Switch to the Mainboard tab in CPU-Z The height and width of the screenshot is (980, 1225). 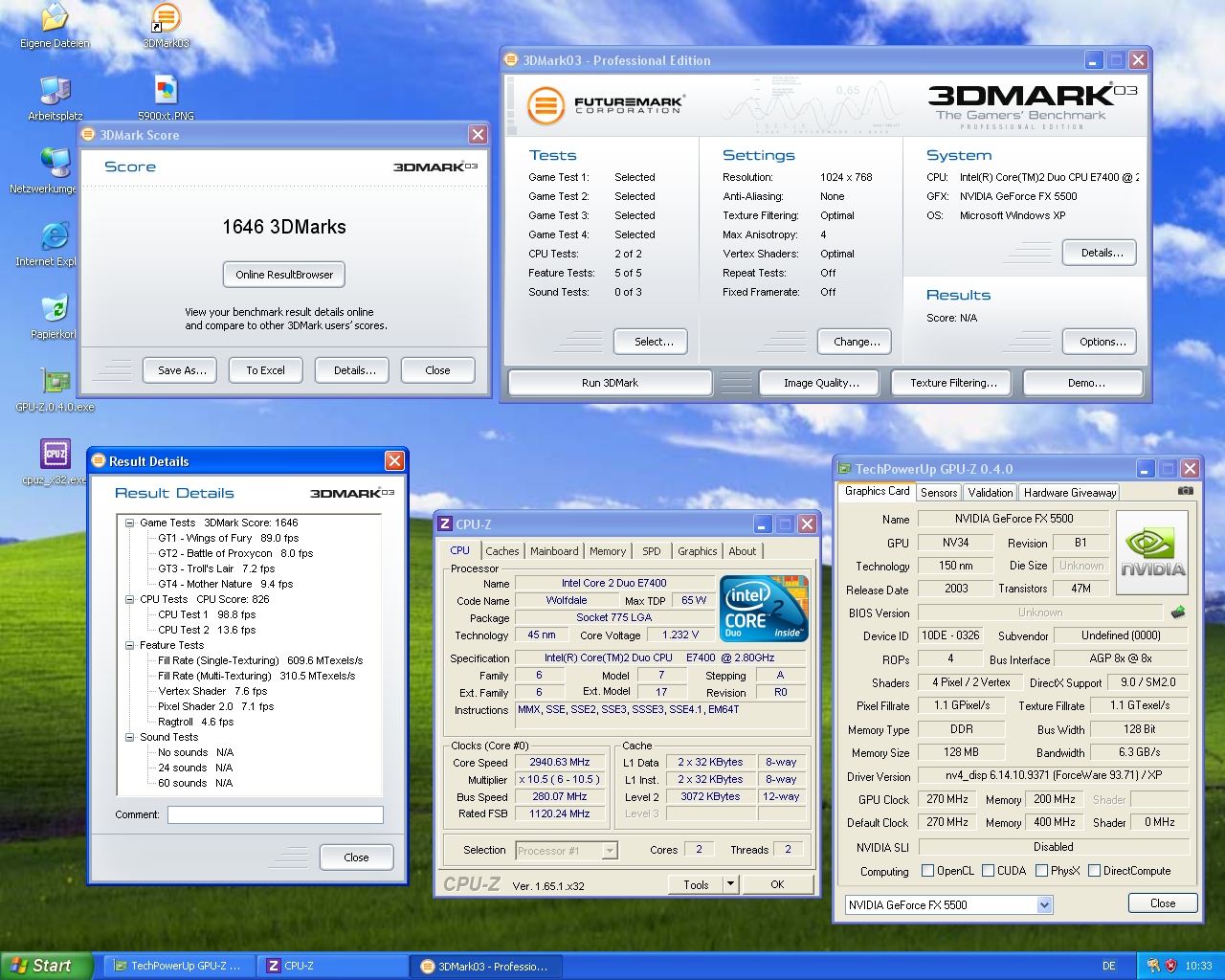554,551
